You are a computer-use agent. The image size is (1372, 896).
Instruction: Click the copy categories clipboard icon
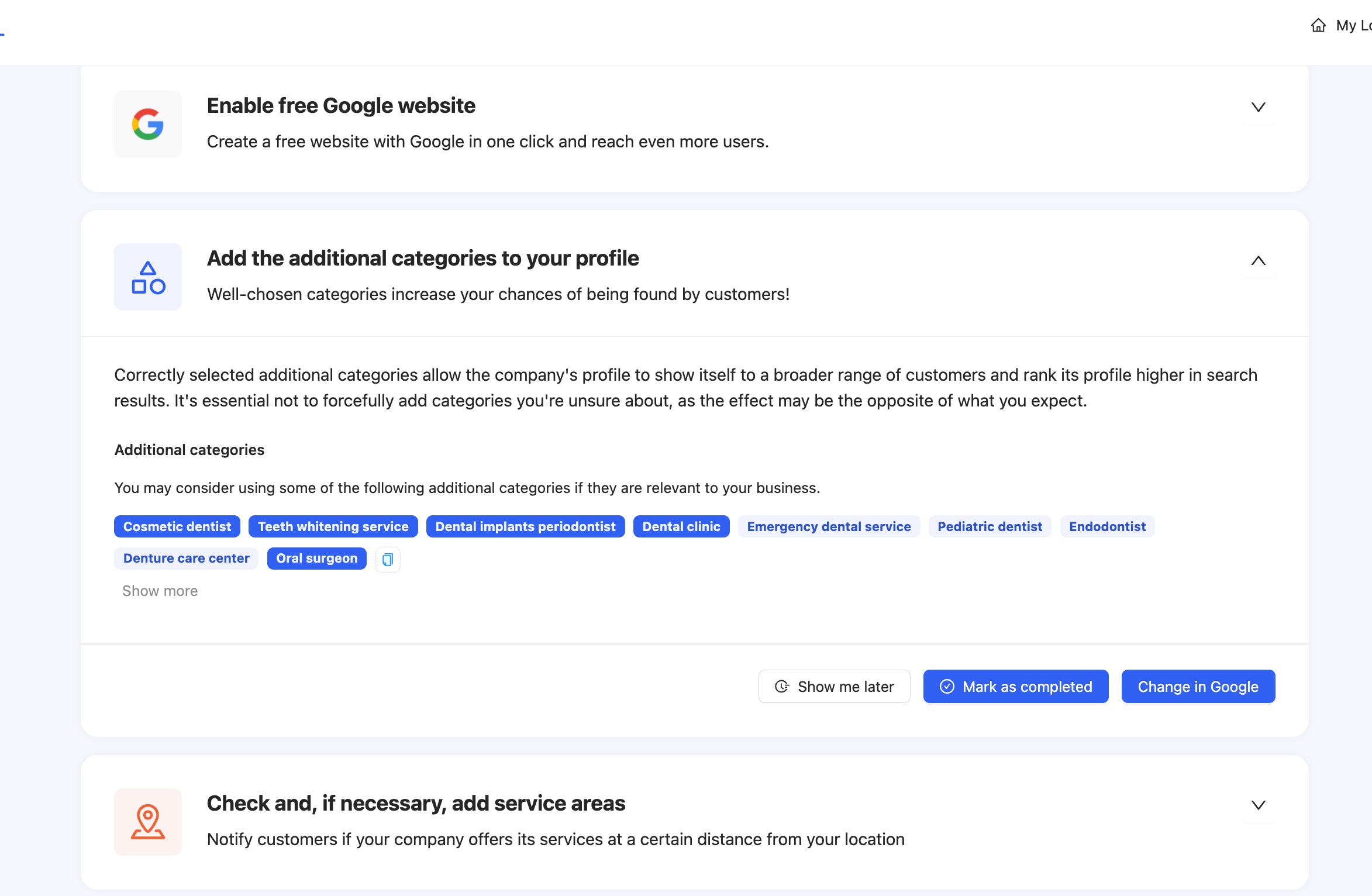387,560
